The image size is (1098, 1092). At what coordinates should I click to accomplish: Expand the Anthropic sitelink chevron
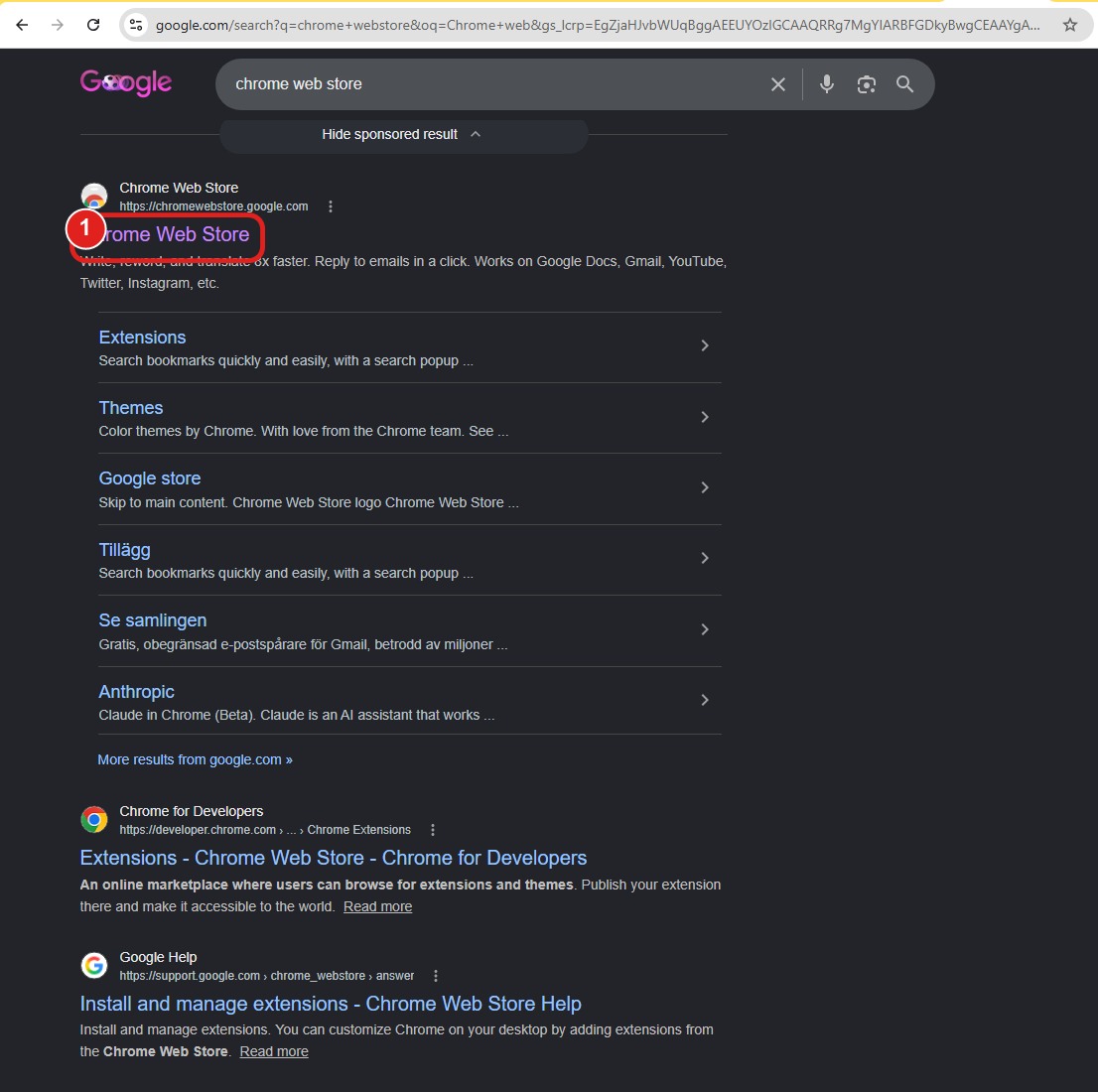tap(705, 700)
